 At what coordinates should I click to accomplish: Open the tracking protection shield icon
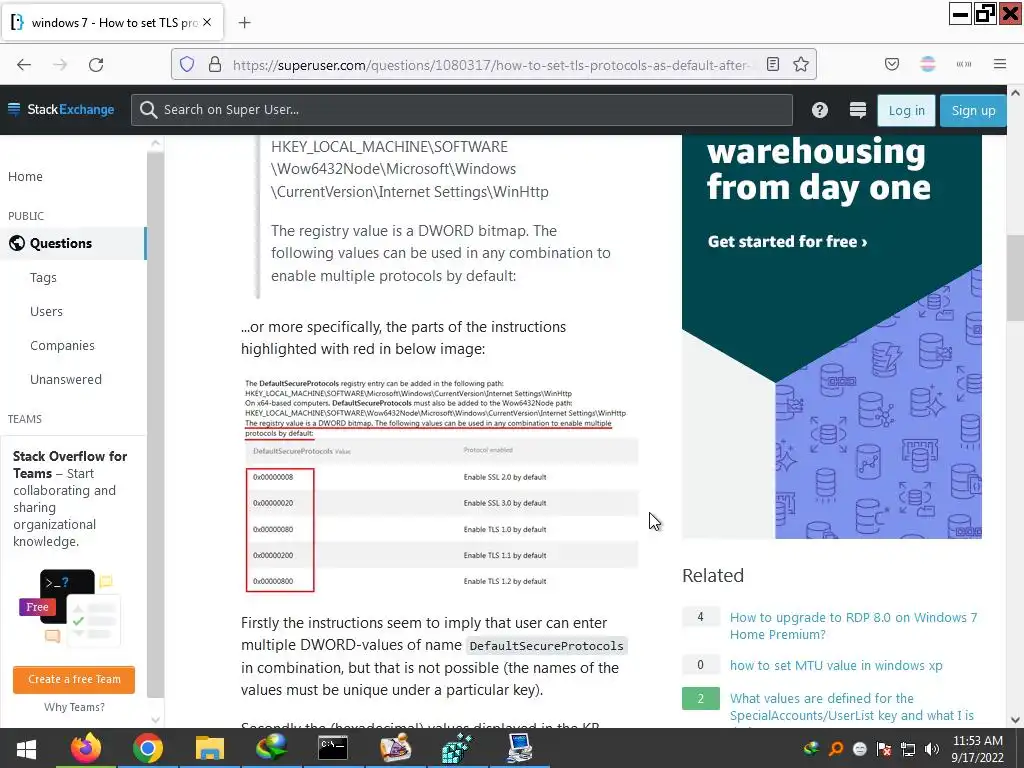pos(187,65)
